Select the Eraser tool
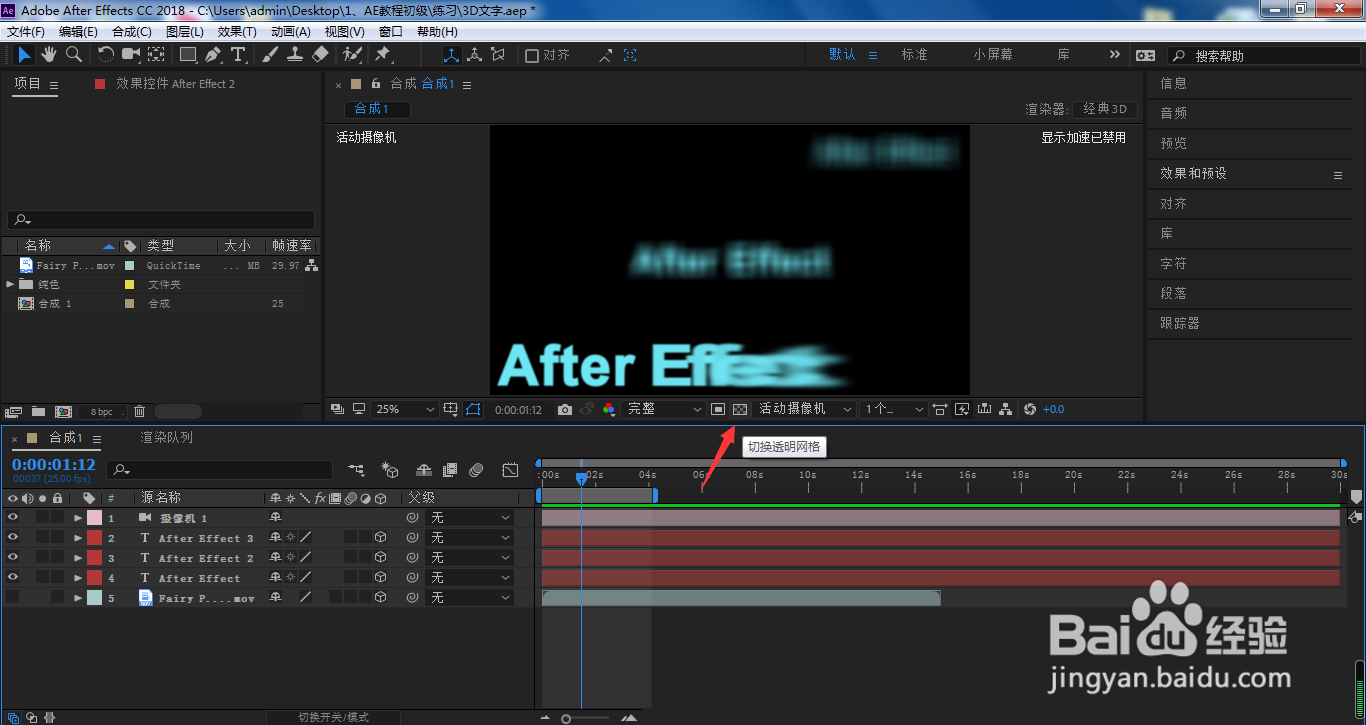This screenshot has width=1366, height=725. click(320, 55)
